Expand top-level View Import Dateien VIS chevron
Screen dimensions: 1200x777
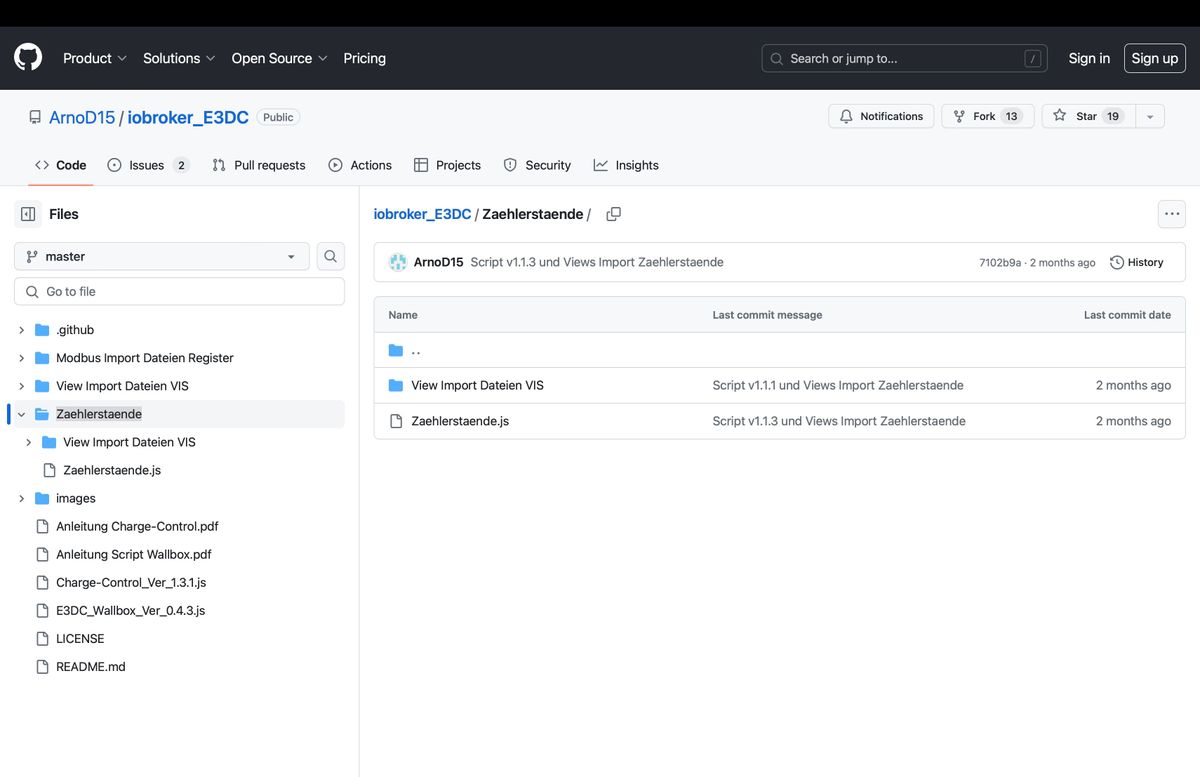click(22, 386)
